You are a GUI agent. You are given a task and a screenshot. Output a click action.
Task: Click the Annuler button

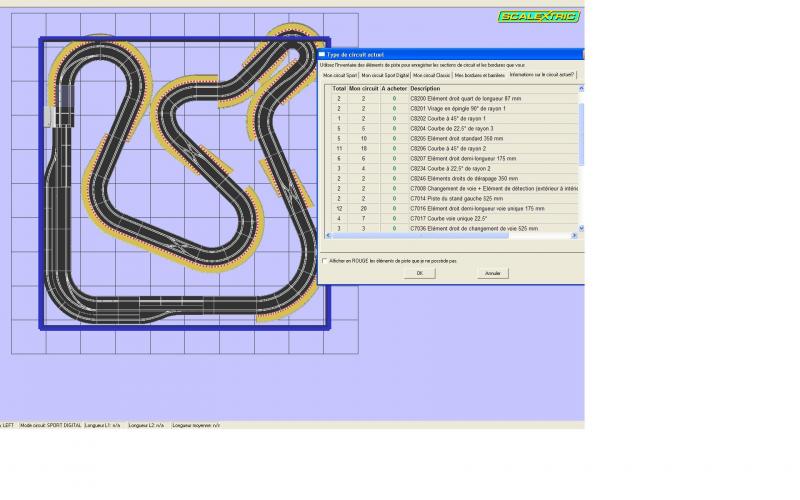[x=492, y=273]
